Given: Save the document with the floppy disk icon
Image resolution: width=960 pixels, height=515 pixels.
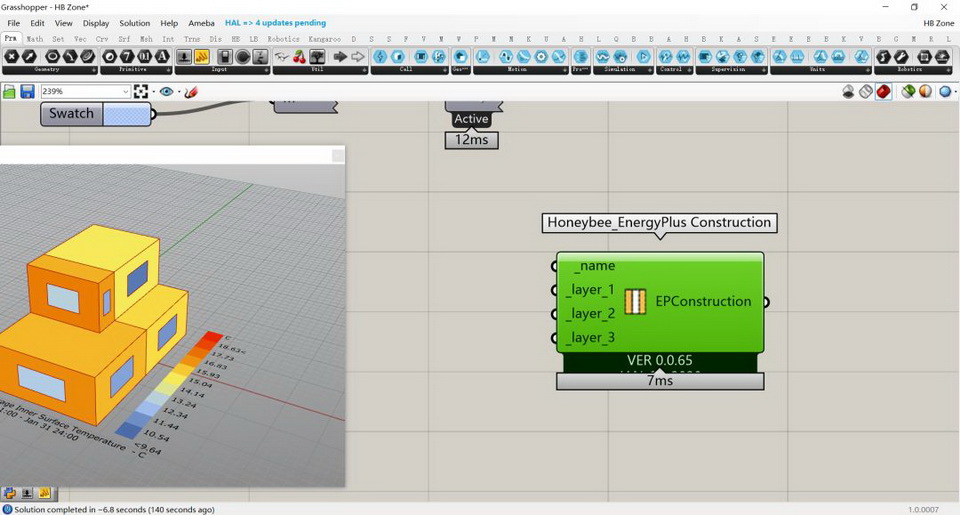Looking at the screenshot, I should pos(27,92).
